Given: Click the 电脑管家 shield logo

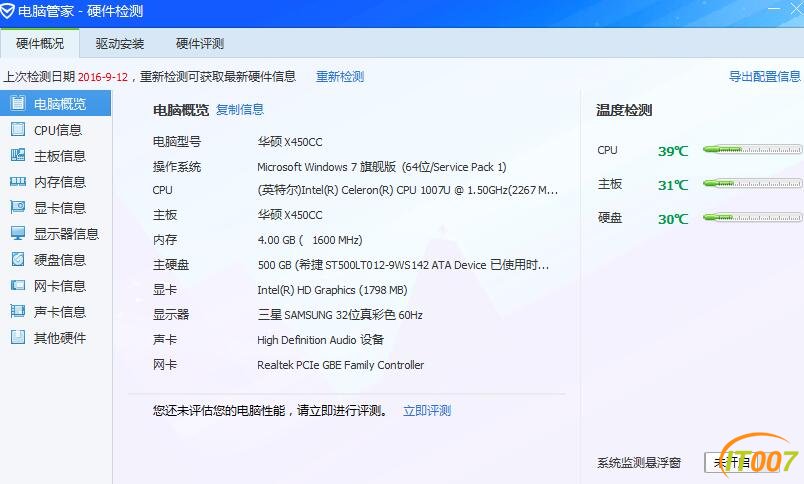Looking at the screenshot, I should (7, 11).
